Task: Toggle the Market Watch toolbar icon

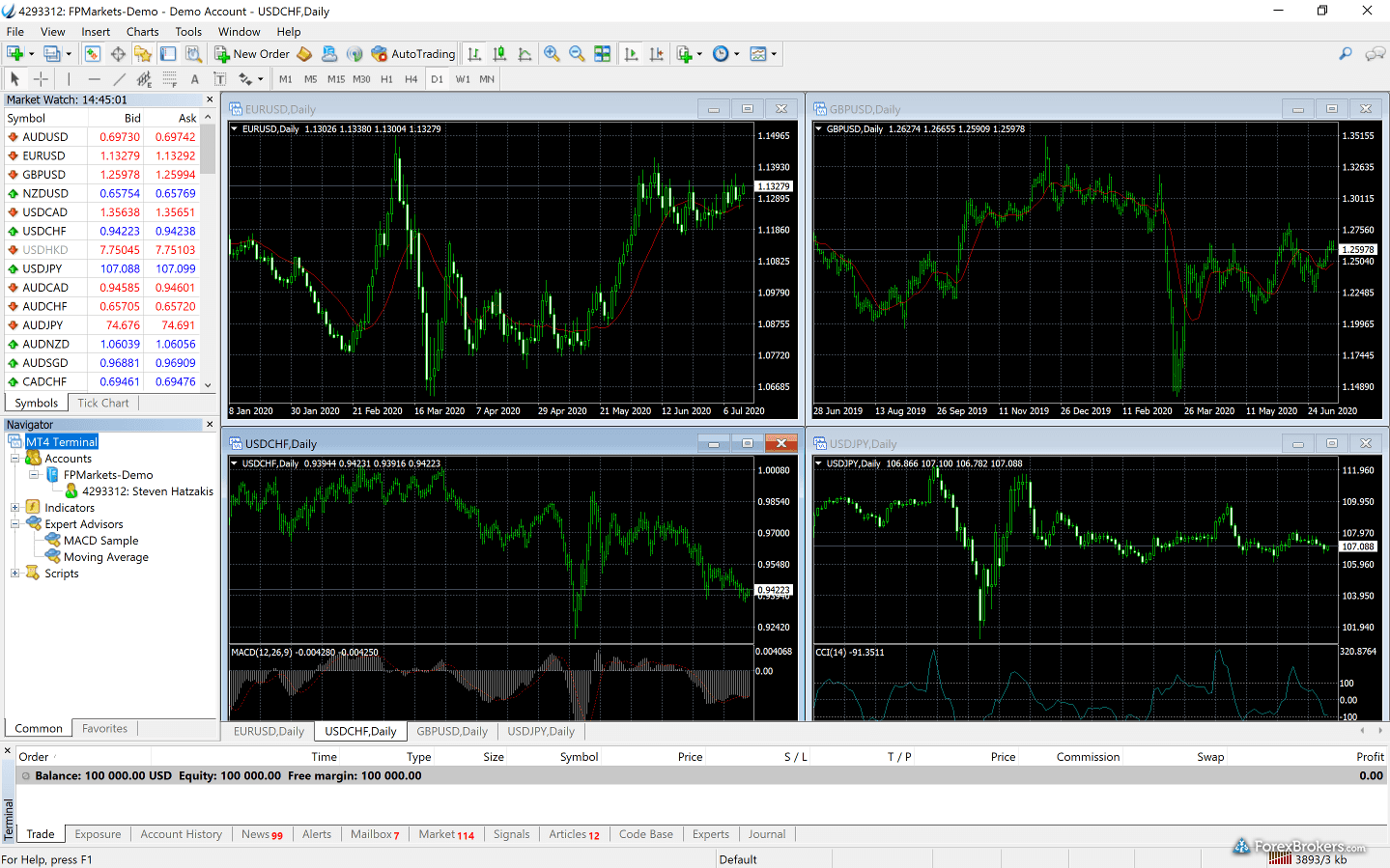Action: (93, 54)
